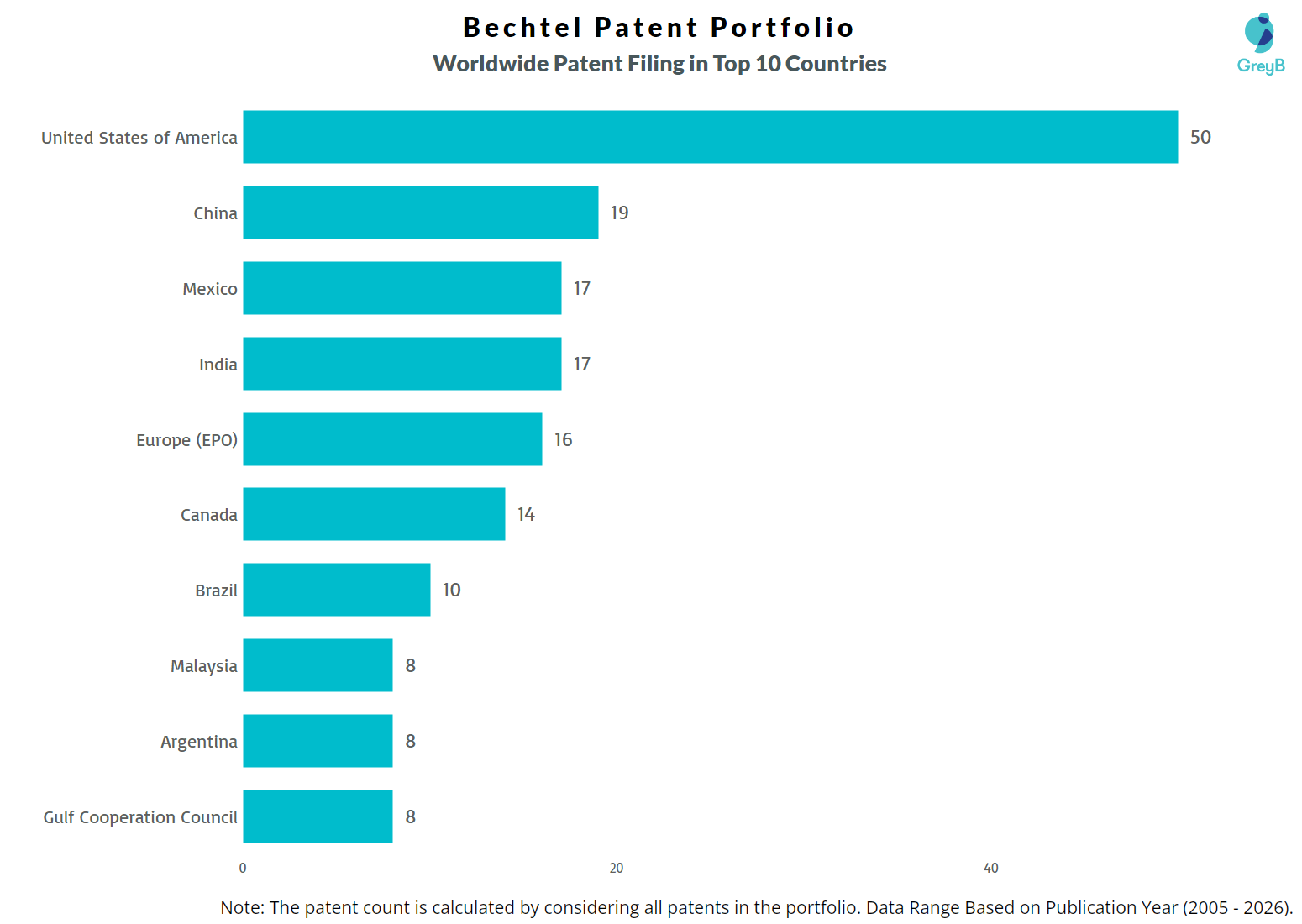The width and height of the screenshot is (1302, 924).
Task: Click the value label 19 beside China
Action: [619, 213]
